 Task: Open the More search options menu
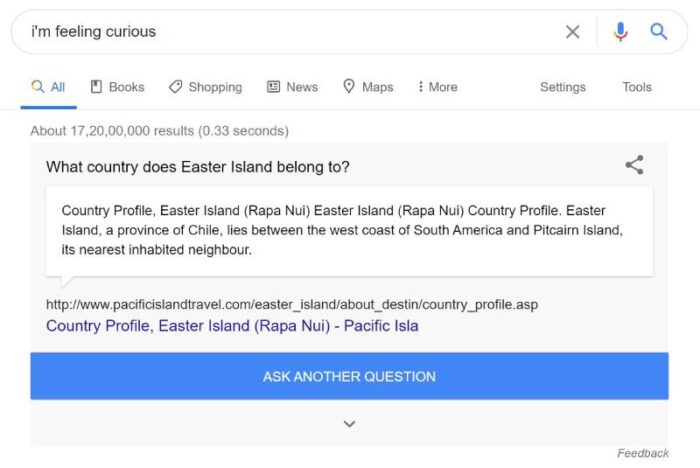tap(438, 87)
